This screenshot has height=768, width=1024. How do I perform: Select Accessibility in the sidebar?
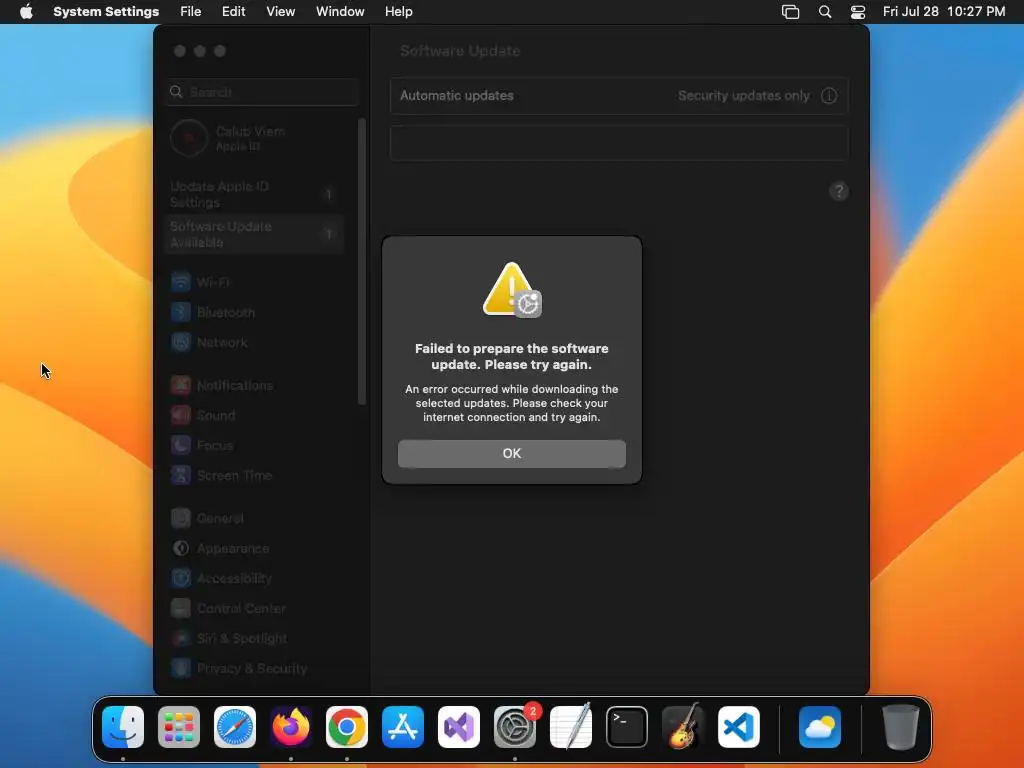coord(255,579)
